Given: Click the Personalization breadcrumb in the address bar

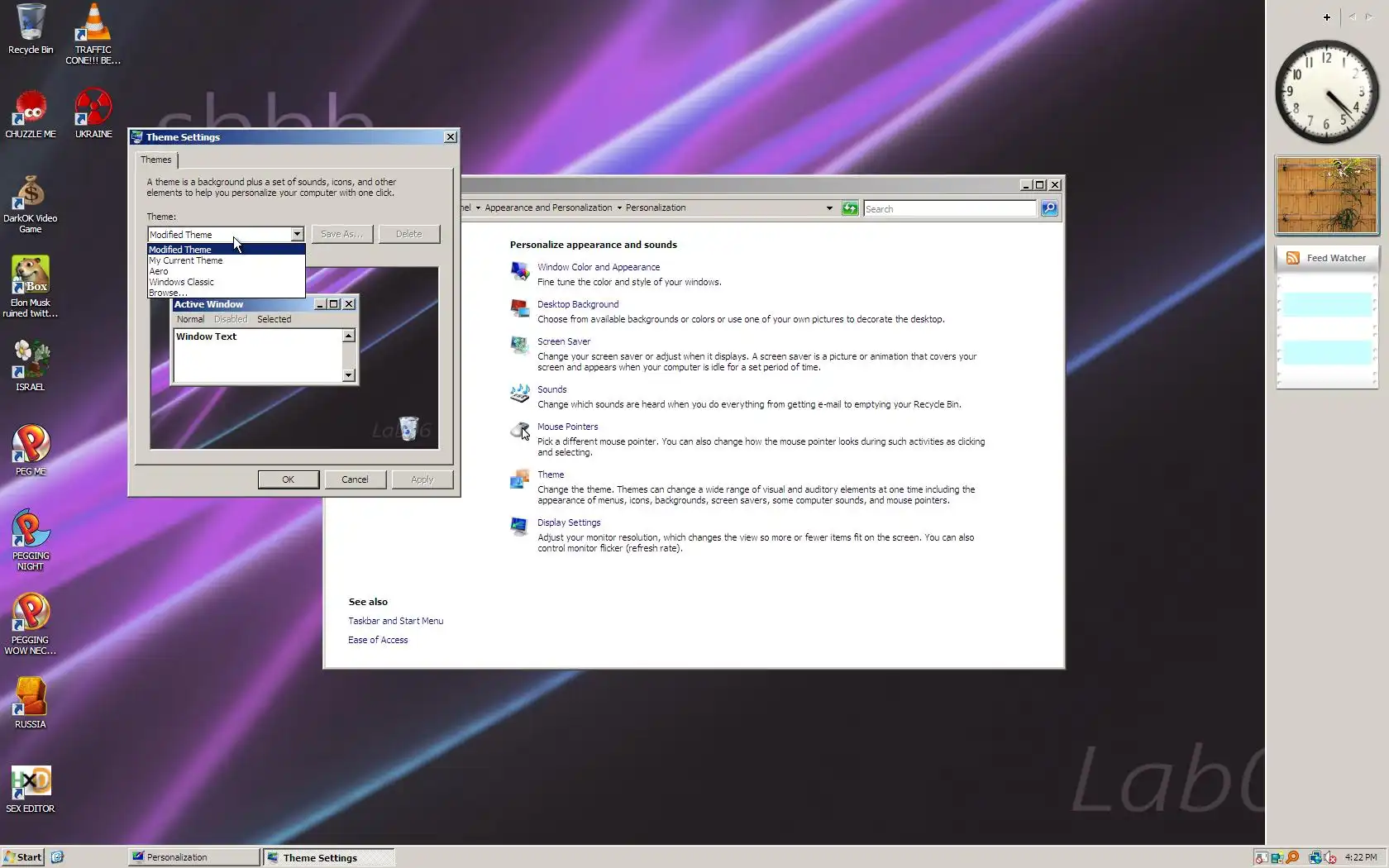Looking at the screenshot, I should tap(656, 208).
